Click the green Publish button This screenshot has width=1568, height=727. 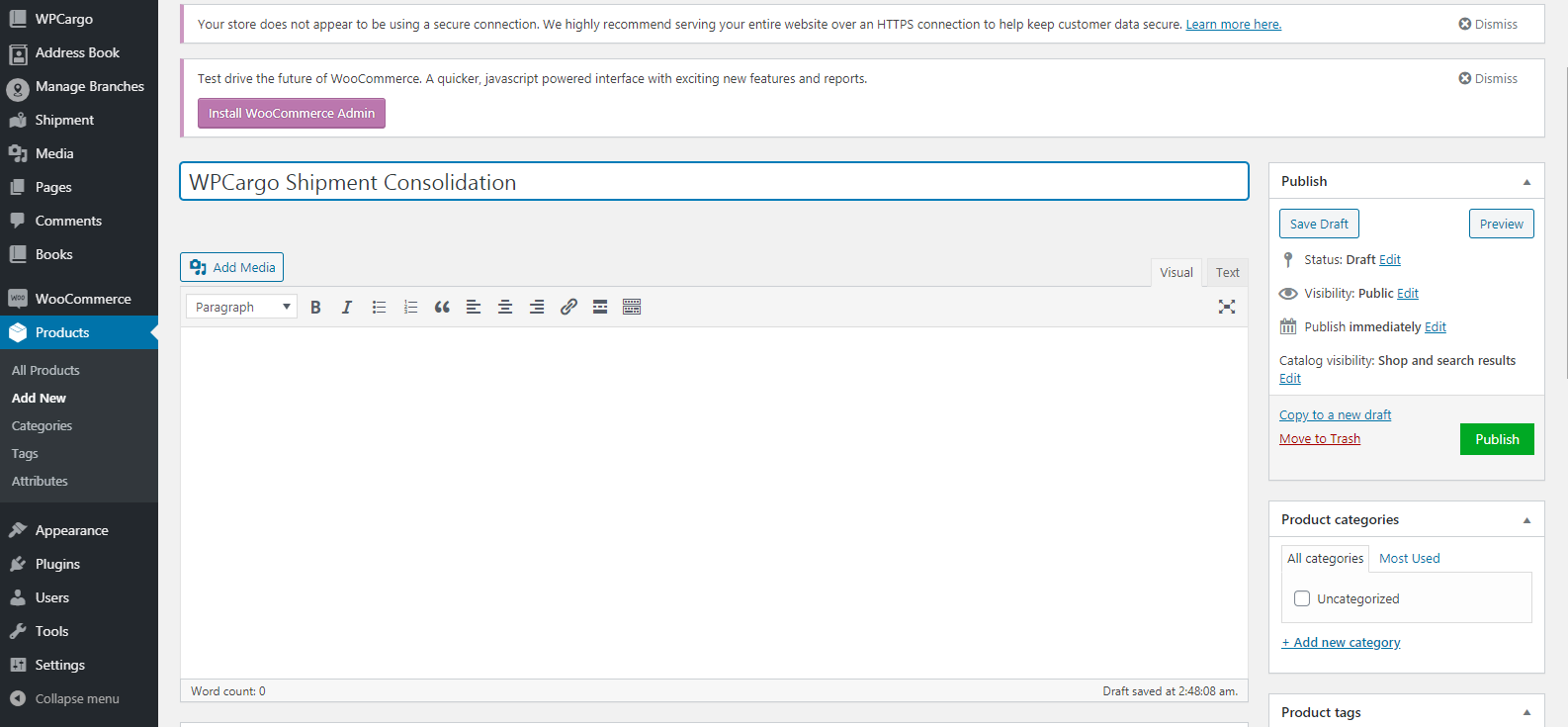[1496, 439]
